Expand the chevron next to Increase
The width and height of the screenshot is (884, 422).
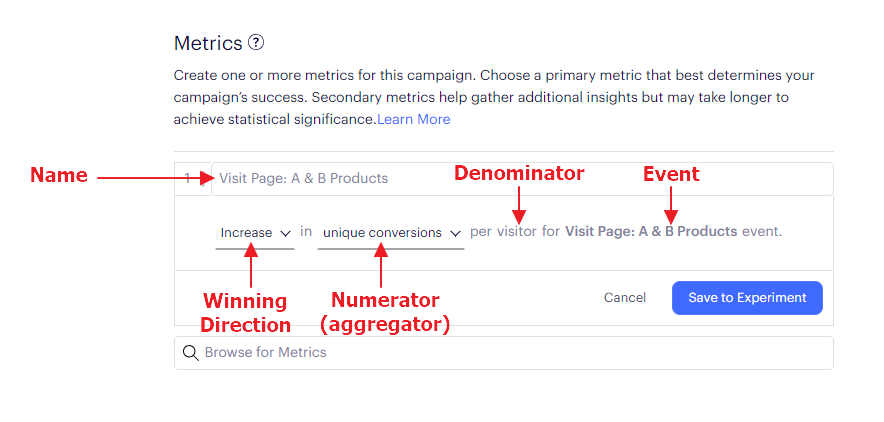(x=285, y=233)
